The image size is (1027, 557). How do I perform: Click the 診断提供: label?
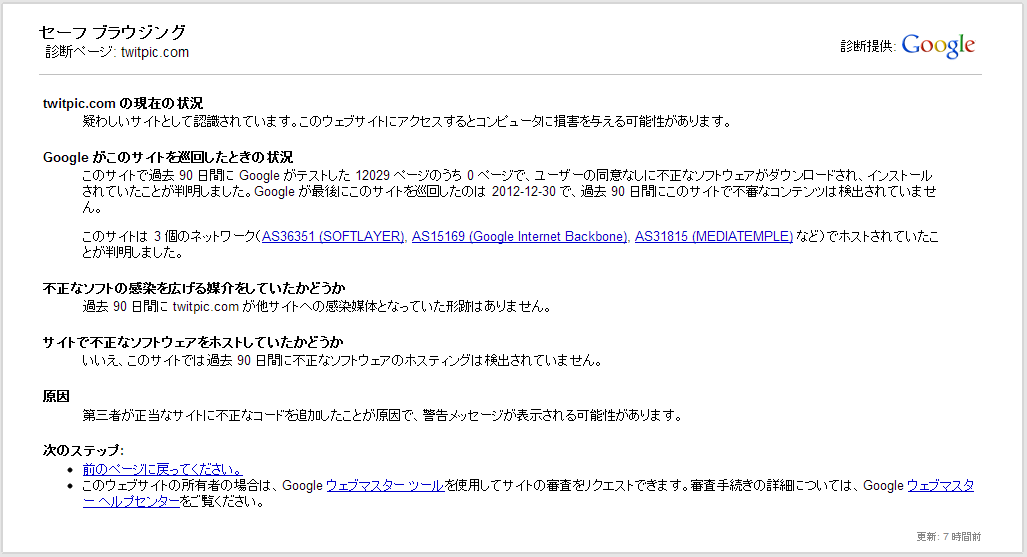point(867,47)
